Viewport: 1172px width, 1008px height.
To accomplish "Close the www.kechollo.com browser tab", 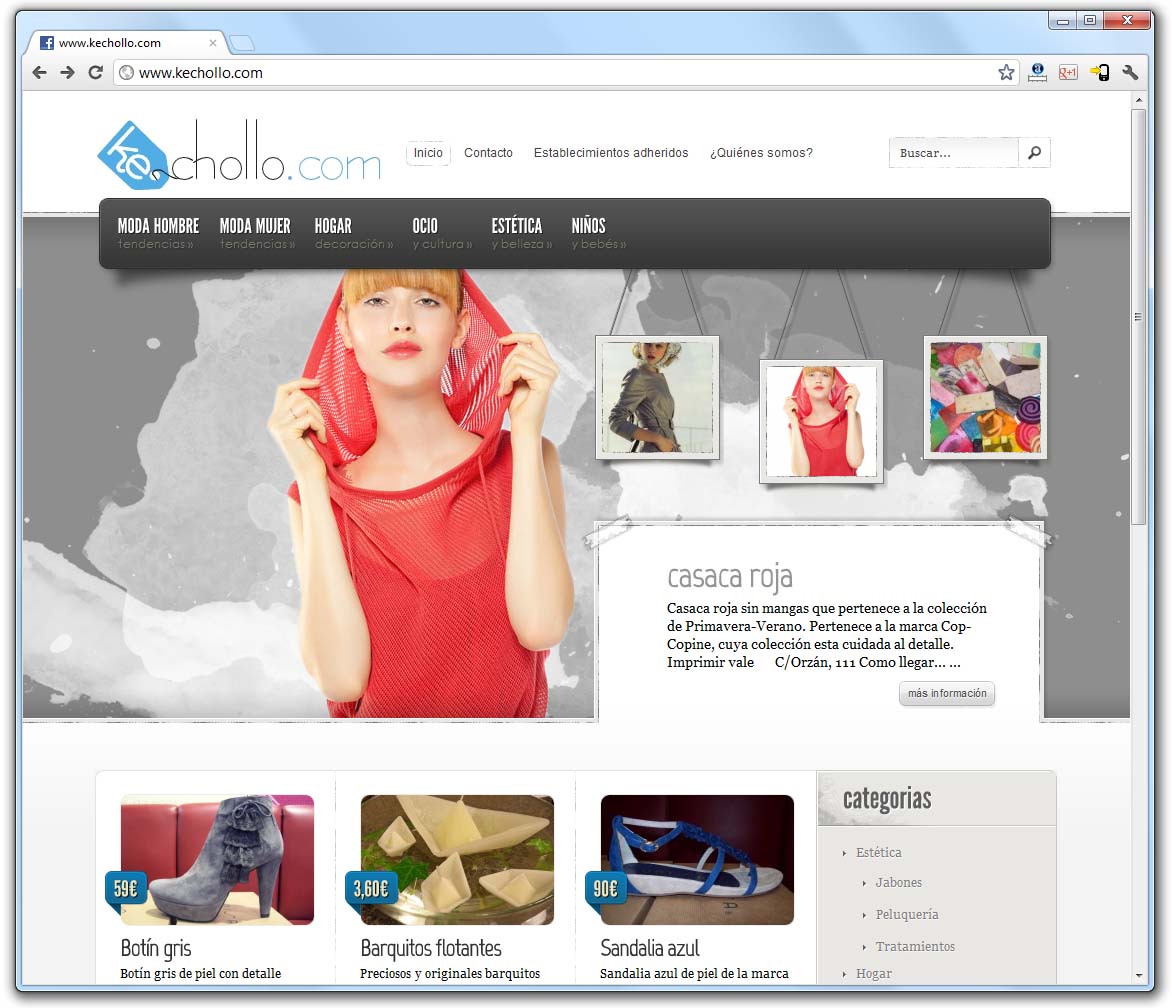I will [213, 43].
